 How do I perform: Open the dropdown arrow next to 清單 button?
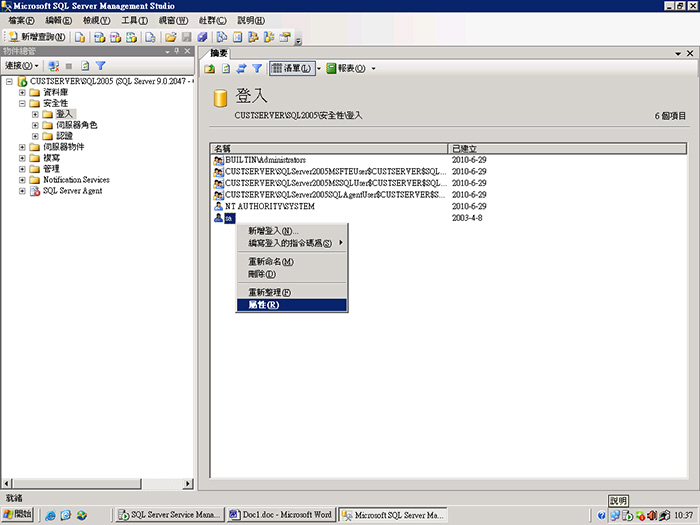point(319,68)
